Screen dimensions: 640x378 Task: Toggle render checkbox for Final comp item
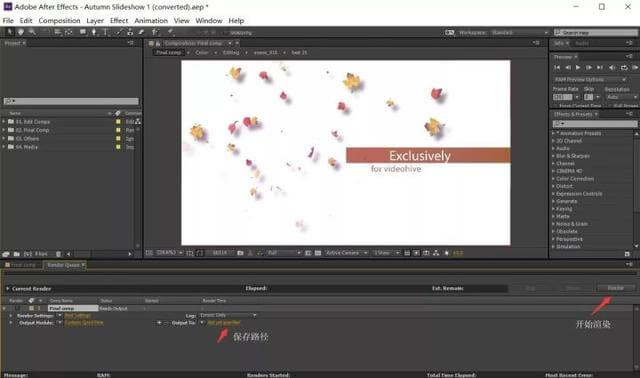[16, 308]
